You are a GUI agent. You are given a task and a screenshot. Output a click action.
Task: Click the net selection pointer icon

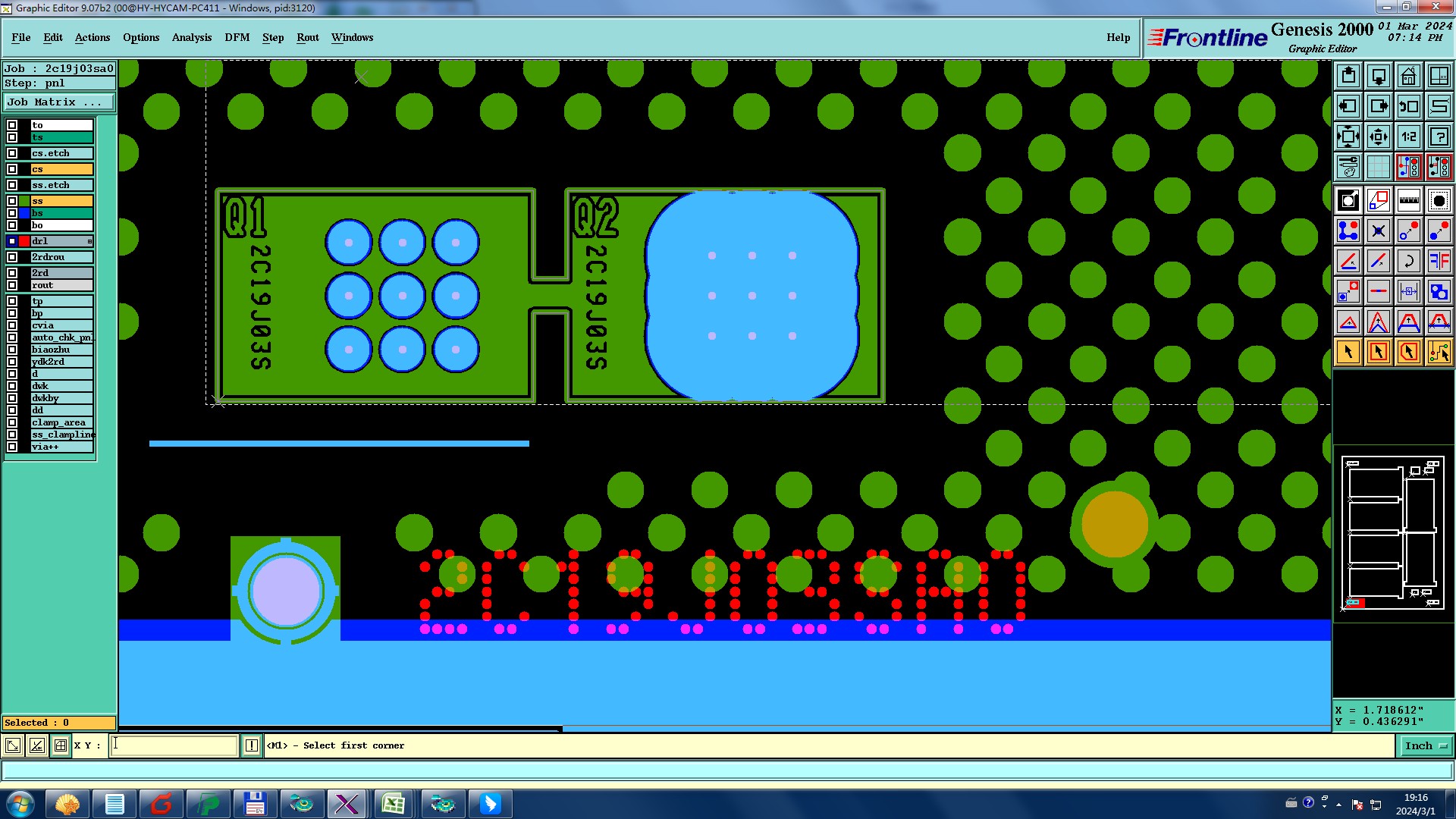[x=1439, y=352]
